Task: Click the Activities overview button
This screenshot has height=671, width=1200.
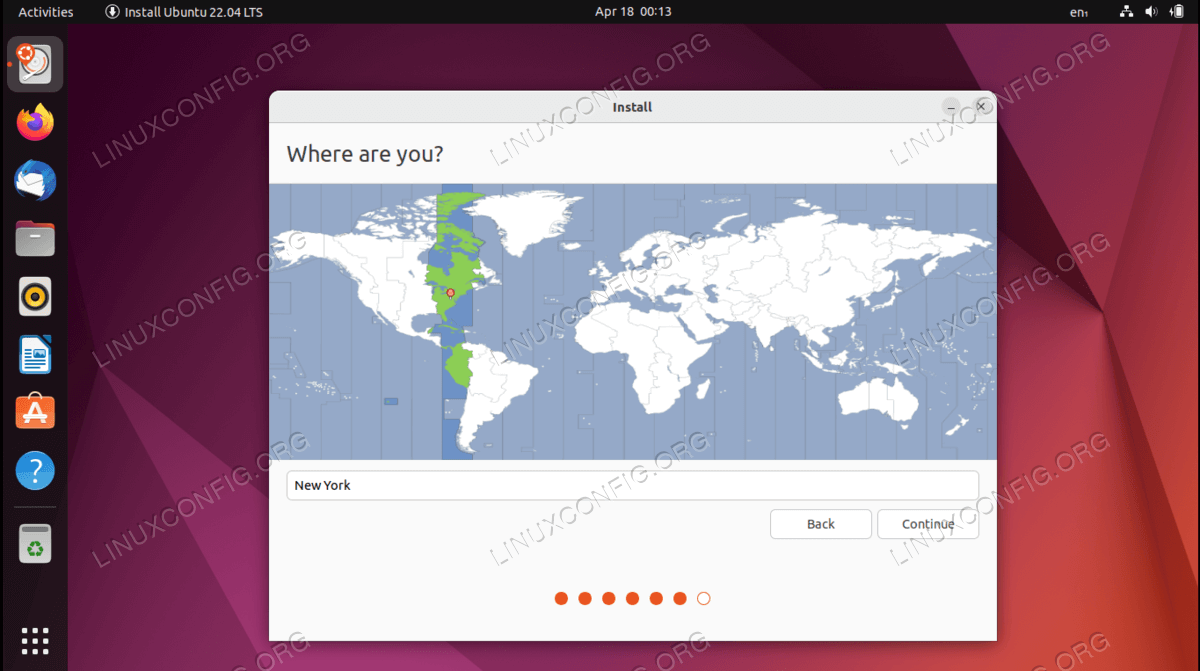Action: (46, 12)
